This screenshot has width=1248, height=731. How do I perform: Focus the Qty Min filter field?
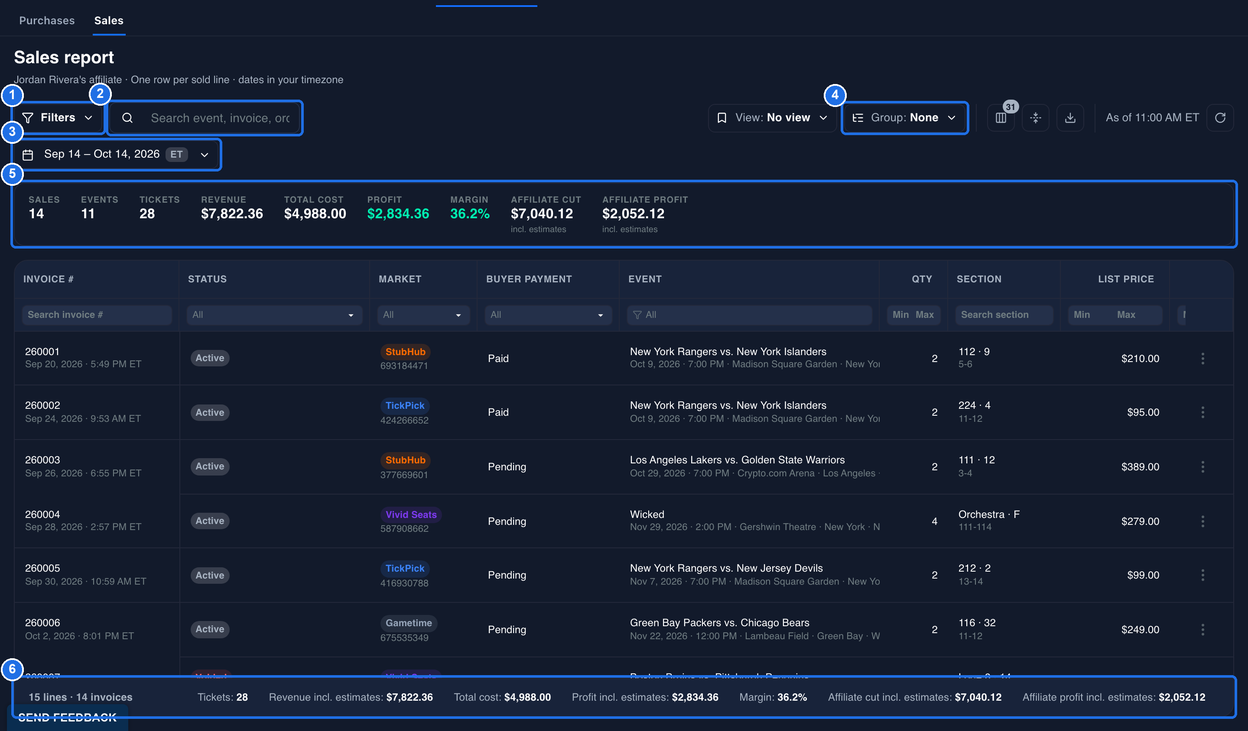coord(900,315)
